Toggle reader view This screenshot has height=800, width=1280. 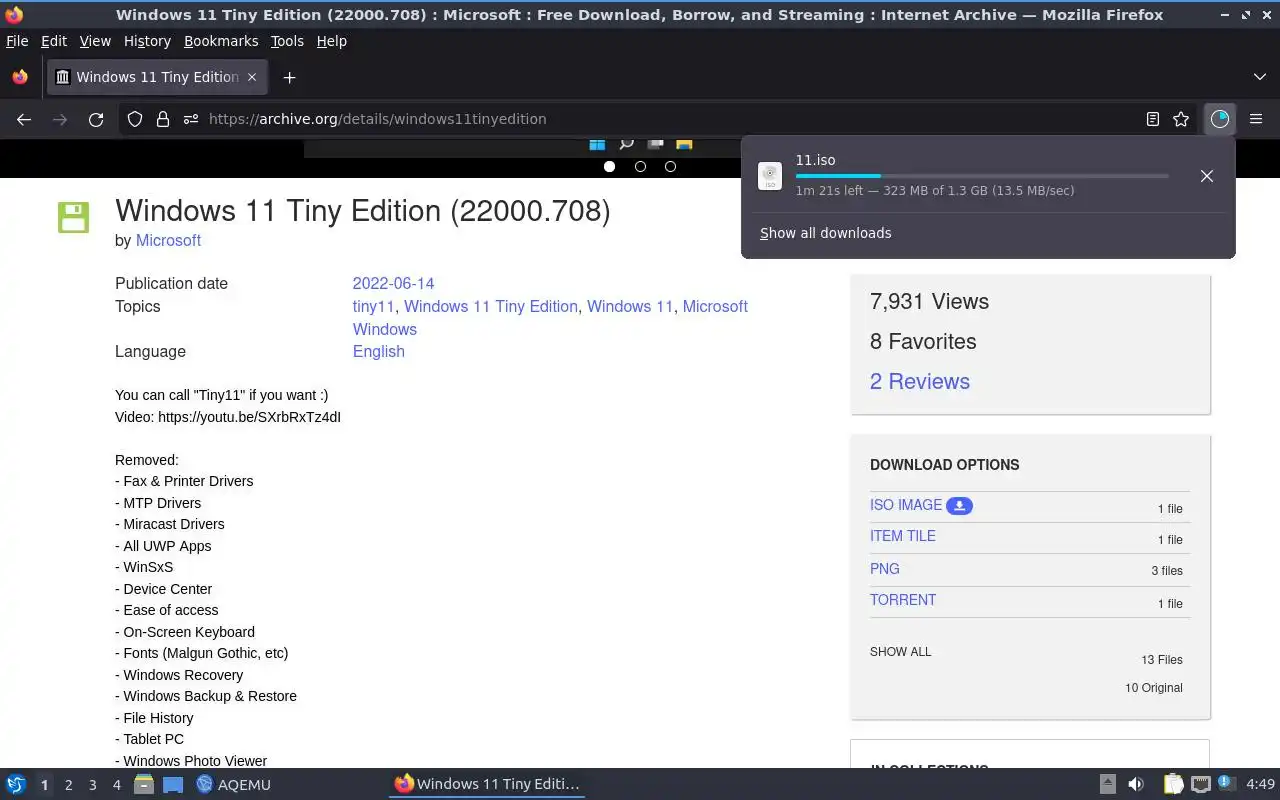point(1153,119)
